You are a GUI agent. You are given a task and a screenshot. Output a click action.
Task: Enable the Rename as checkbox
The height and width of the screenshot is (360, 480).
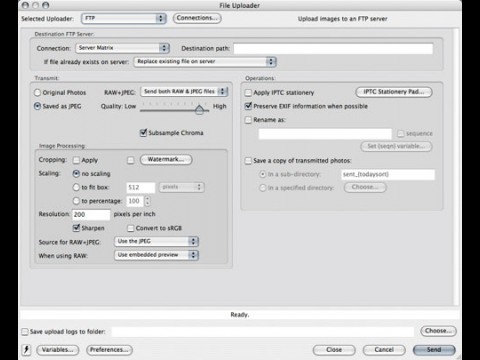(248, 120)
